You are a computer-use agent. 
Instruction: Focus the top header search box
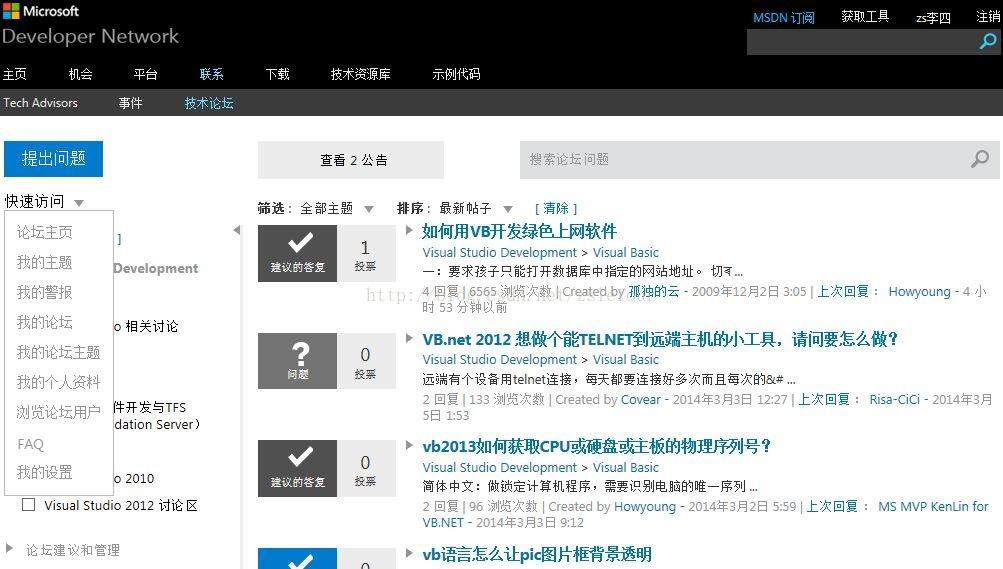(863, 42)
